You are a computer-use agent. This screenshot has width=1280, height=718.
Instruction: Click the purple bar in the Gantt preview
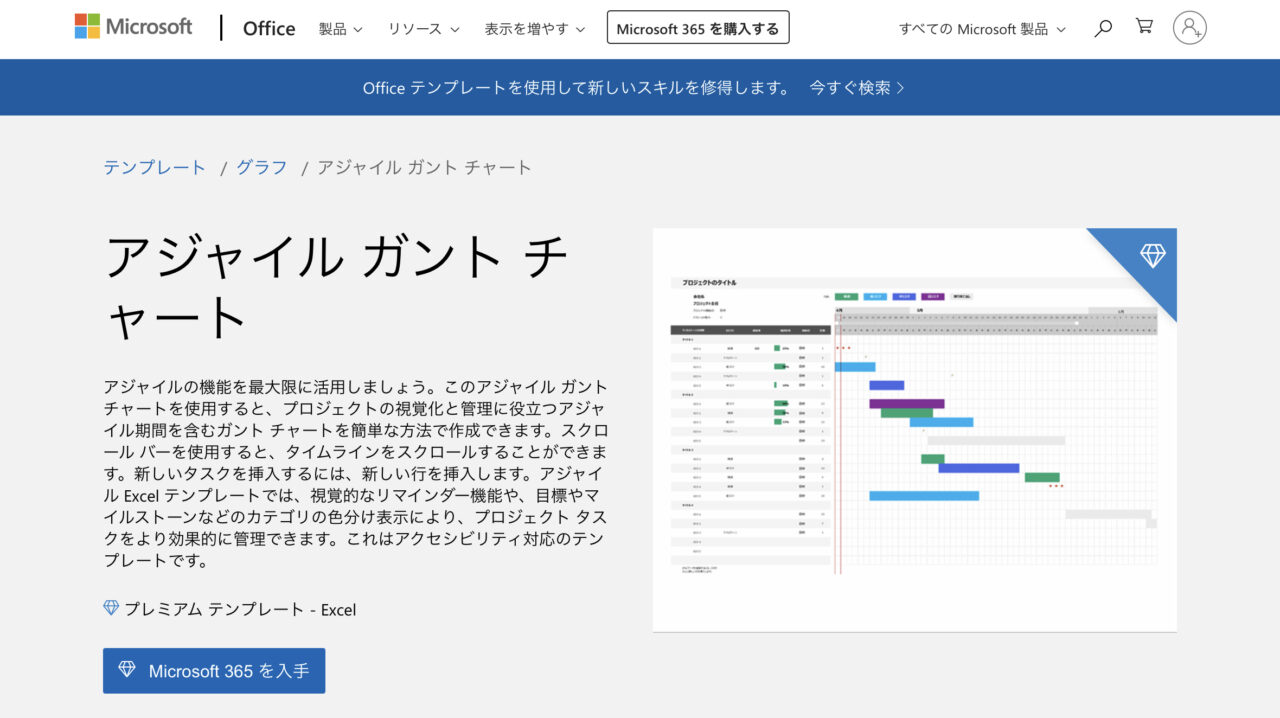coord(906,404)
